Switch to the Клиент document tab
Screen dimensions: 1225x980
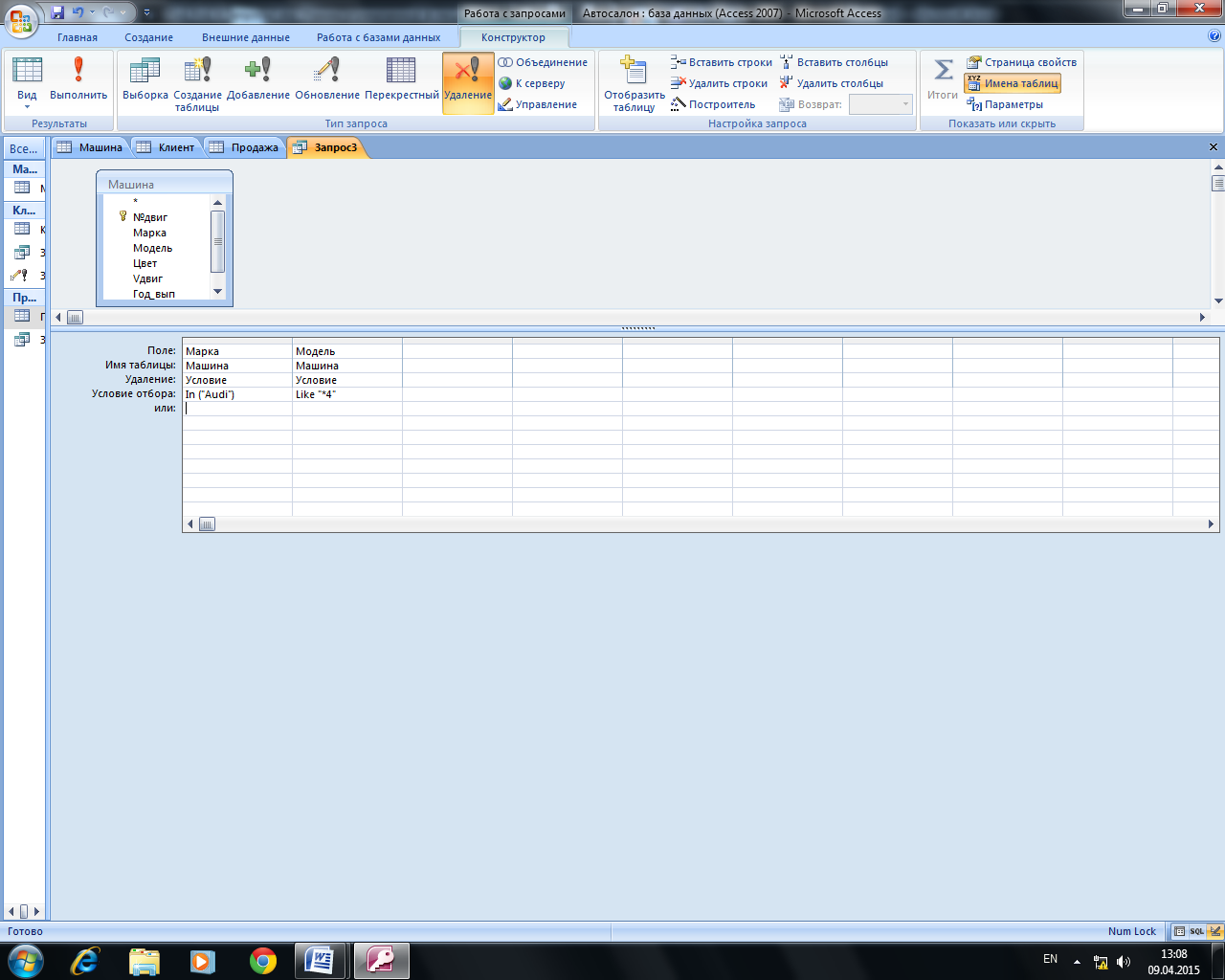coord(167,147)
